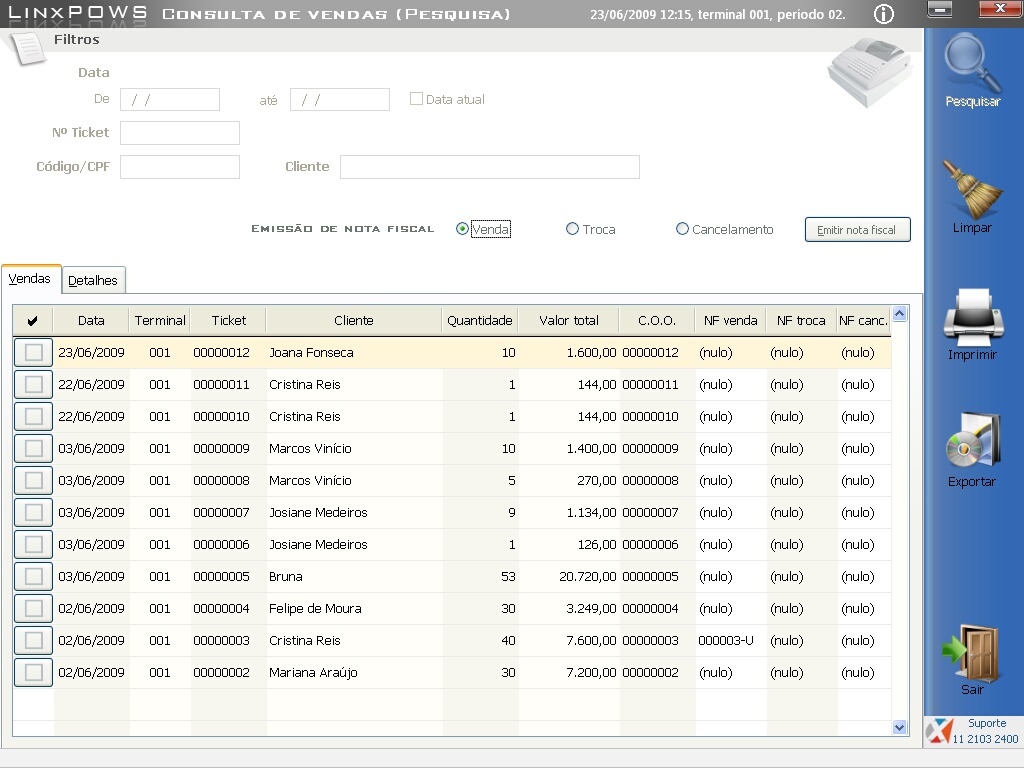
Task: Select the Vendas tab
Action: pyautogui.click(x=30, y=279)
